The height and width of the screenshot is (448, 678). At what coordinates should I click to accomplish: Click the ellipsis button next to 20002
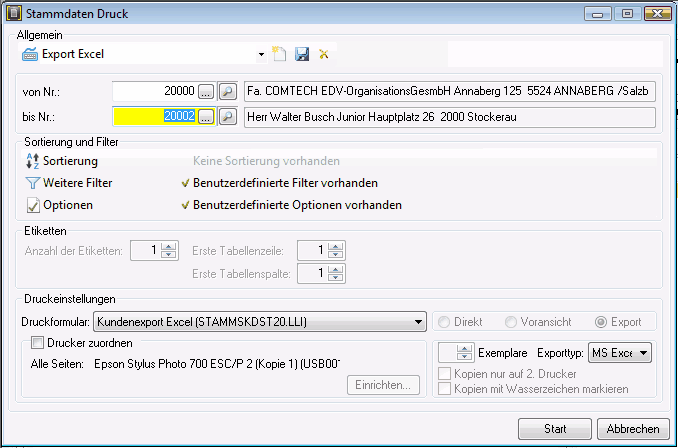pos(206,116)
